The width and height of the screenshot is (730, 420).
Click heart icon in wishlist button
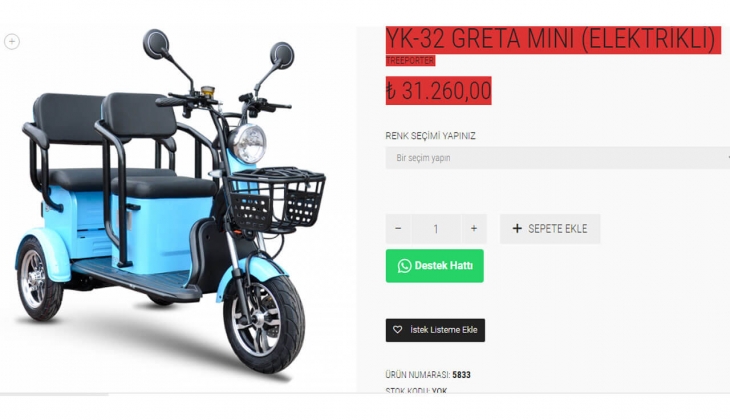point(397,330)
